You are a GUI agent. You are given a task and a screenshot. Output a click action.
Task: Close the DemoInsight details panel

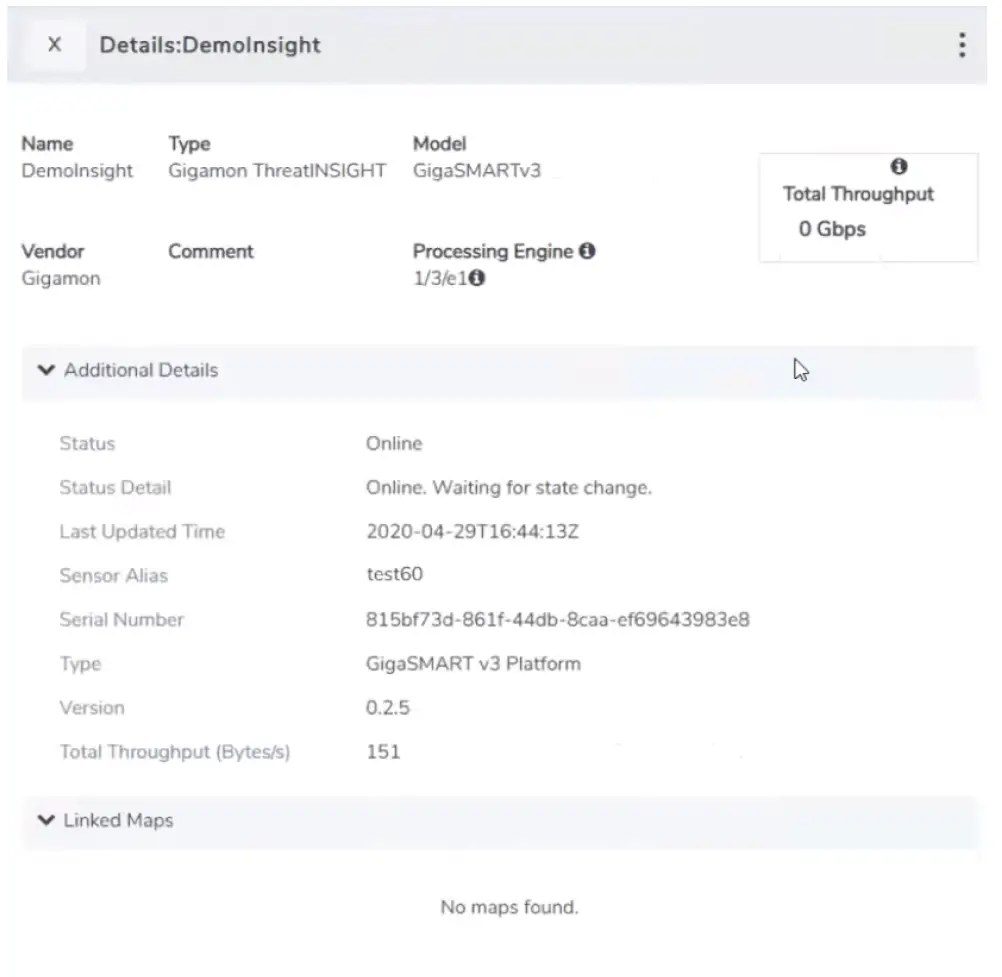click(x=55, y=44)
